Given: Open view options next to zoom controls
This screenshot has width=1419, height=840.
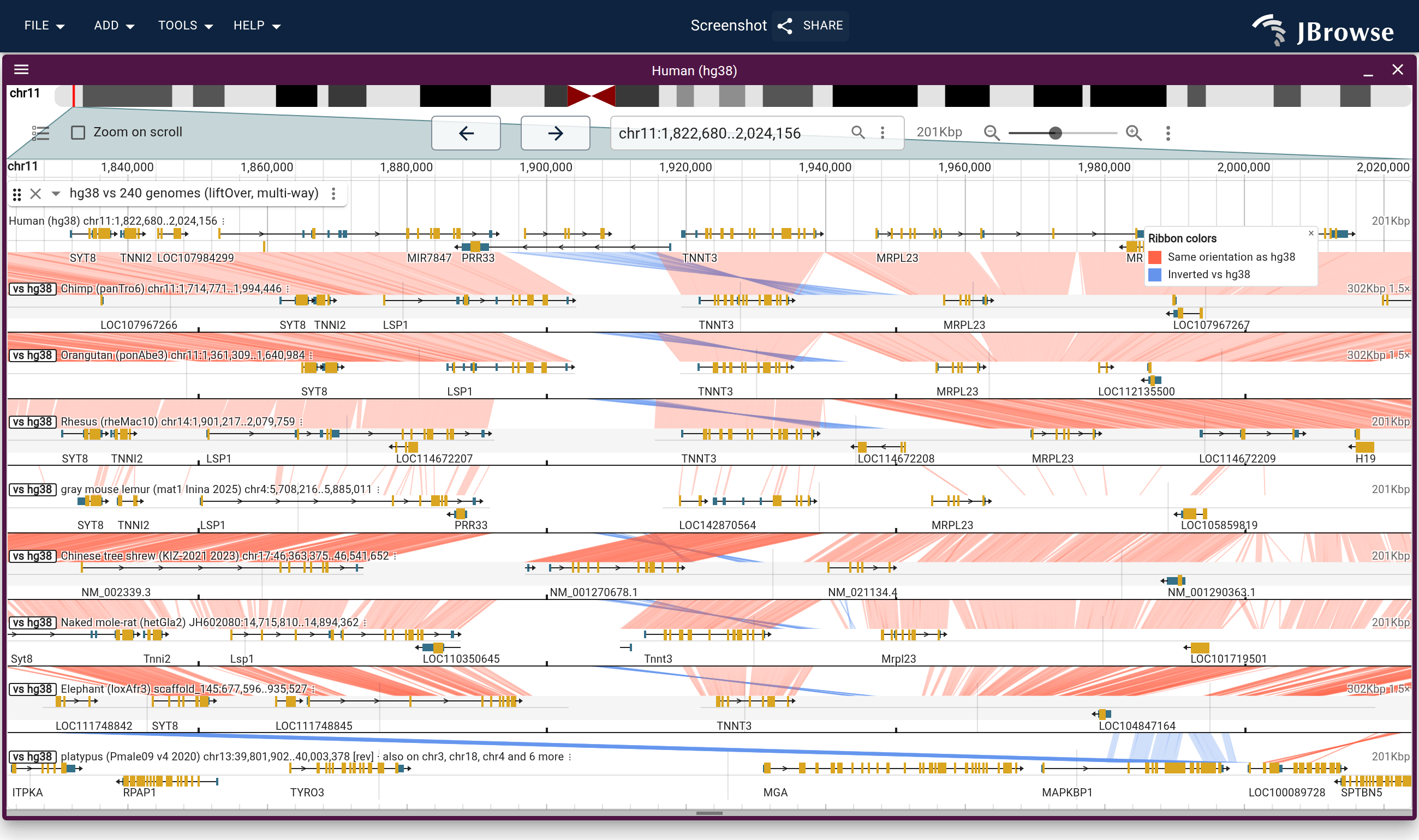Looking at the screenshot, I should [1167, 133].
